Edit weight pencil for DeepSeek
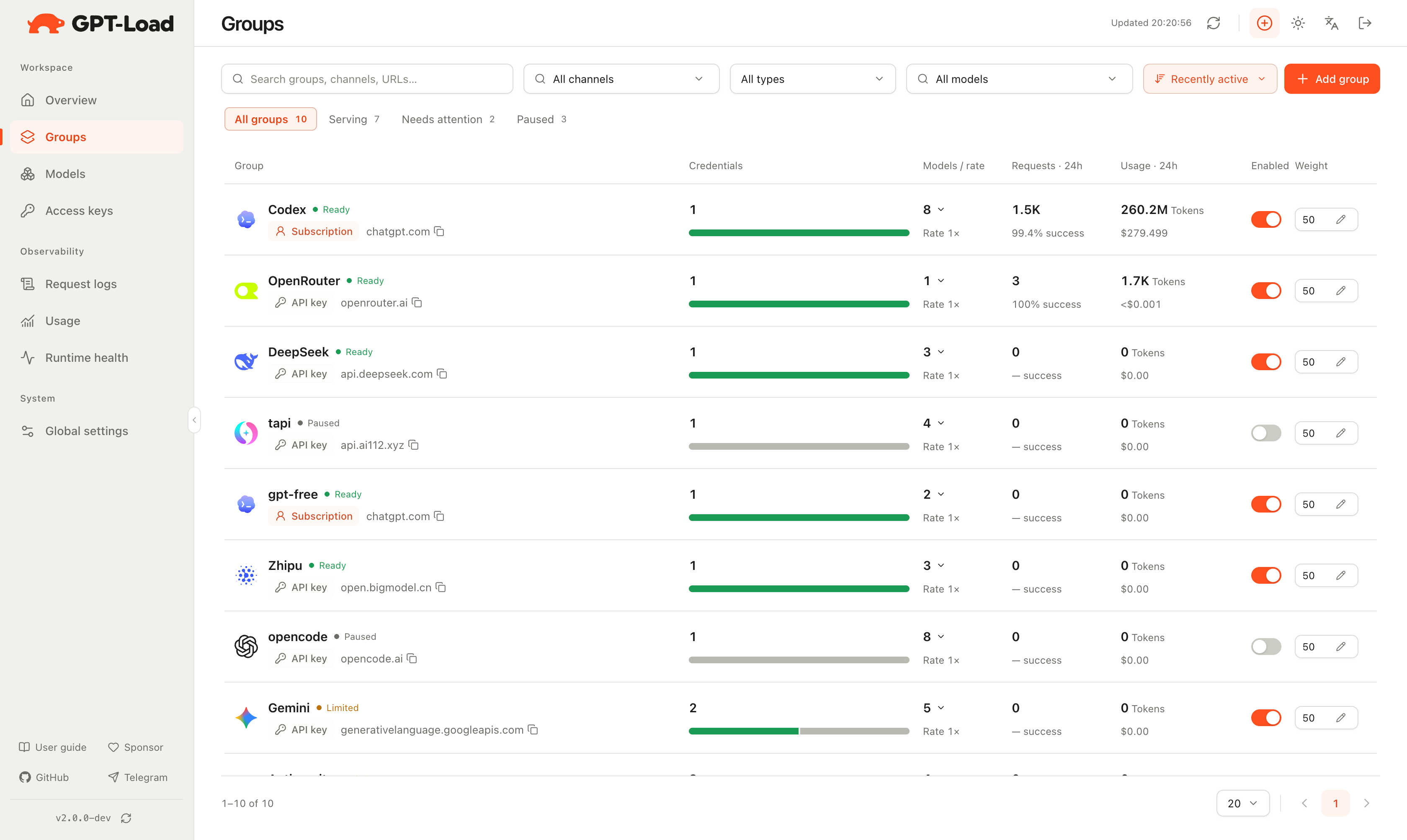The image size is (1407, 840). coord(1341,362)
